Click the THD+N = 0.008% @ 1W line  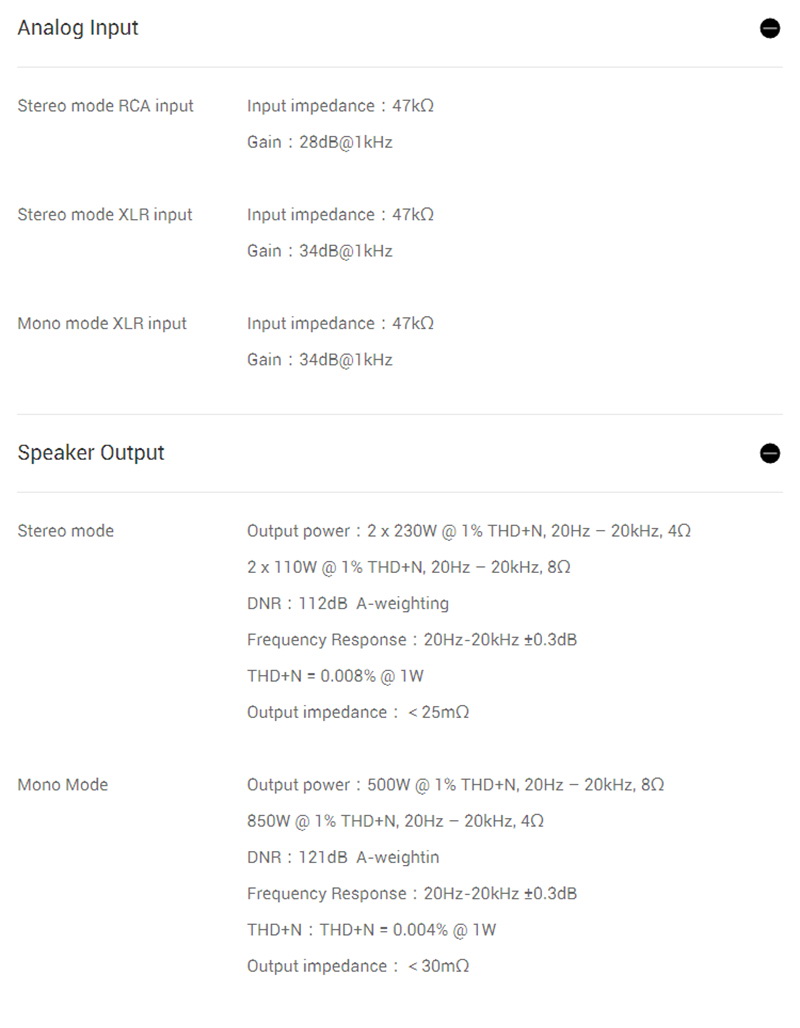(336, 676)
